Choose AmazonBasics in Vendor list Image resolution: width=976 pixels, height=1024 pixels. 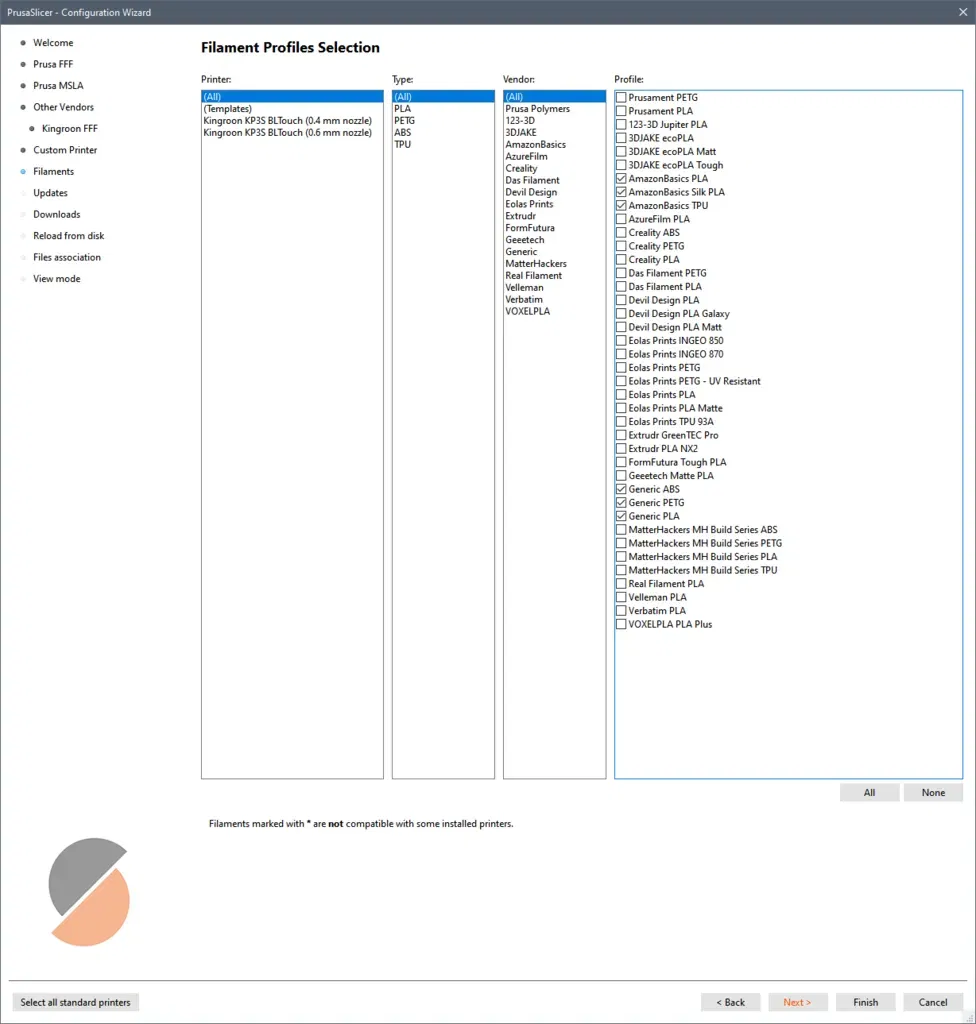pyautogui.click(x=554, y=144)
